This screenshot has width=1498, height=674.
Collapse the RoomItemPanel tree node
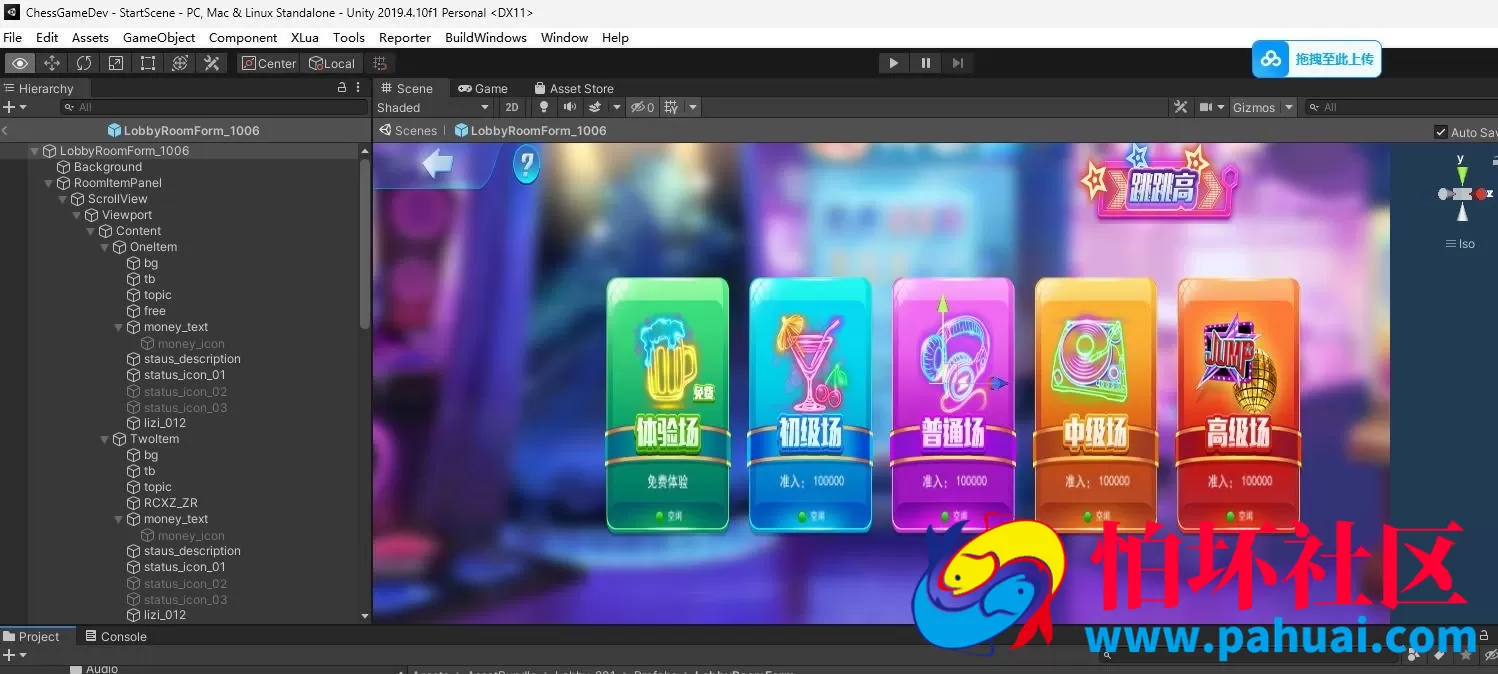(x=49, y=183)
